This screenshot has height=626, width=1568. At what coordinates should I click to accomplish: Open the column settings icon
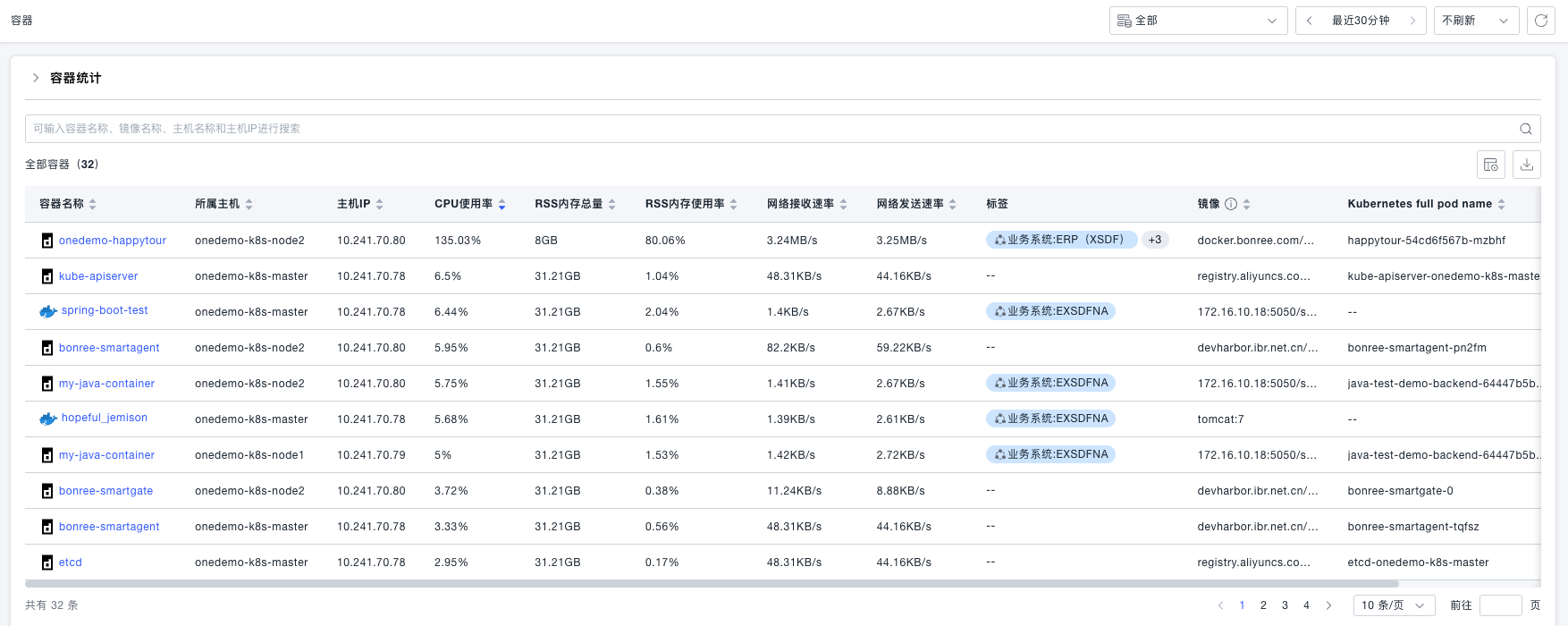point(1490,165)
